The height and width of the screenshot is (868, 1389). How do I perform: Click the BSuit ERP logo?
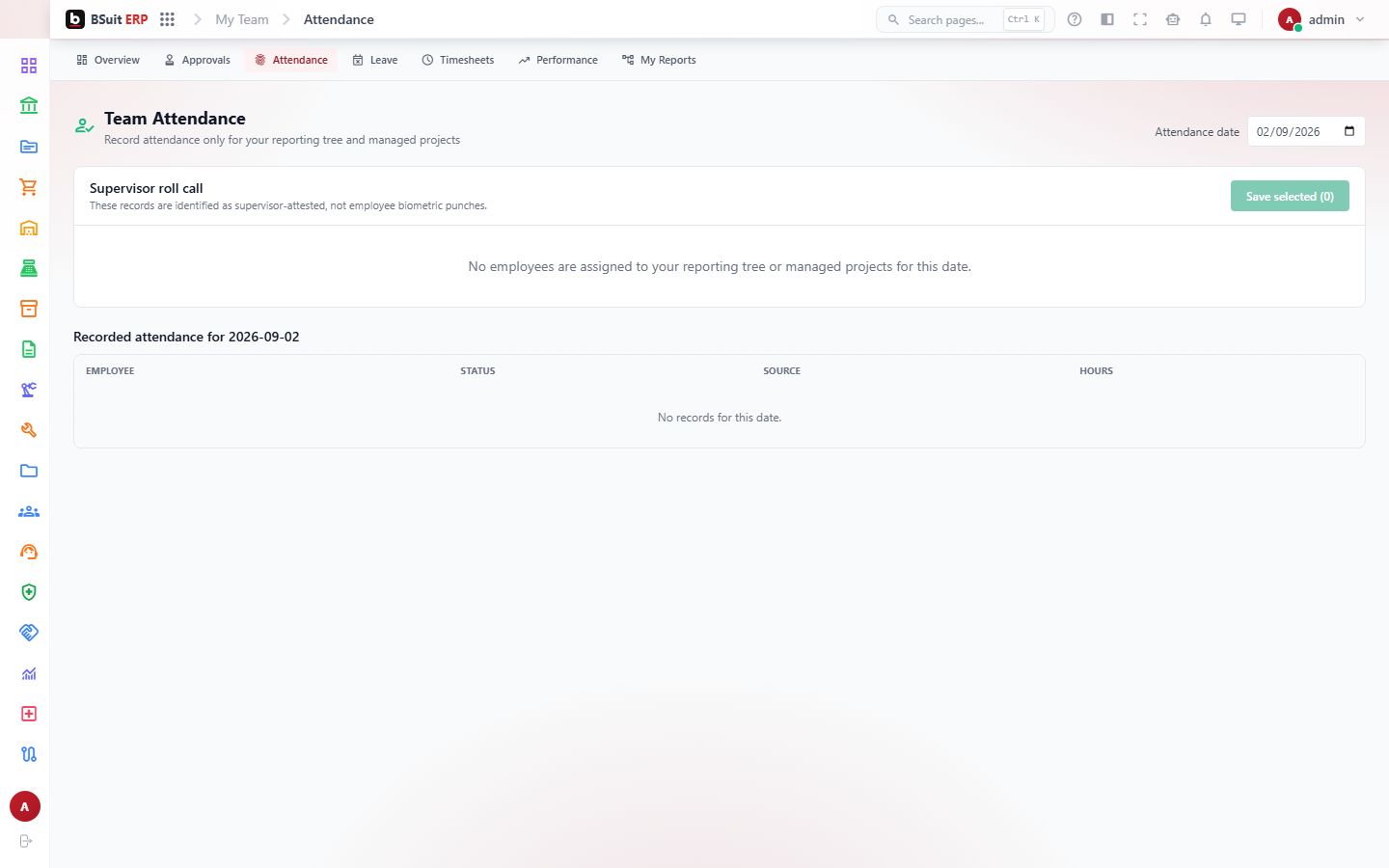coord(106,19)
